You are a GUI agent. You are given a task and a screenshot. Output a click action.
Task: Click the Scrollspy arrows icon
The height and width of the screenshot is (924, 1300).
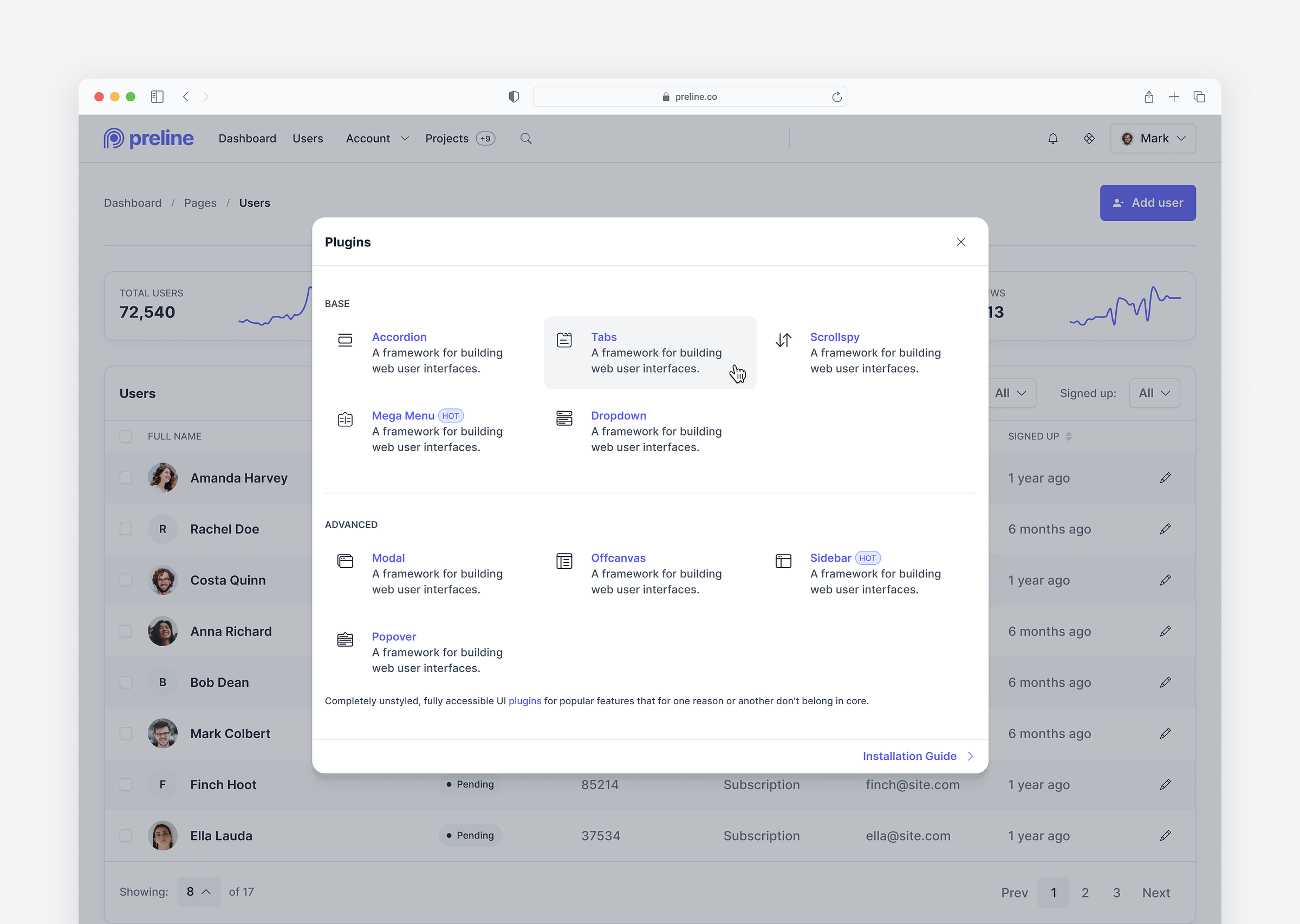click(783, 340)
